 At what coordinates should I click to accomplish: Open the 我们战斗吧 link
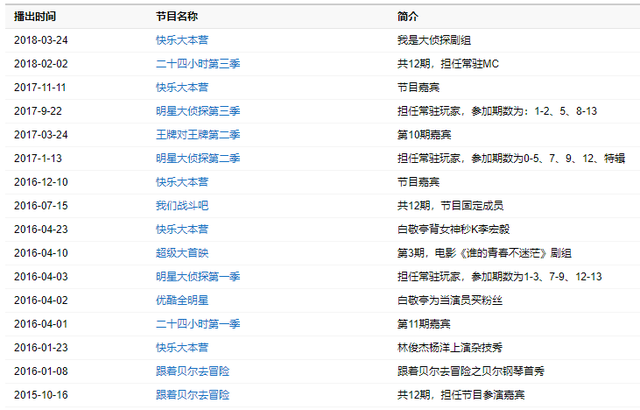[x=182, y=206]
